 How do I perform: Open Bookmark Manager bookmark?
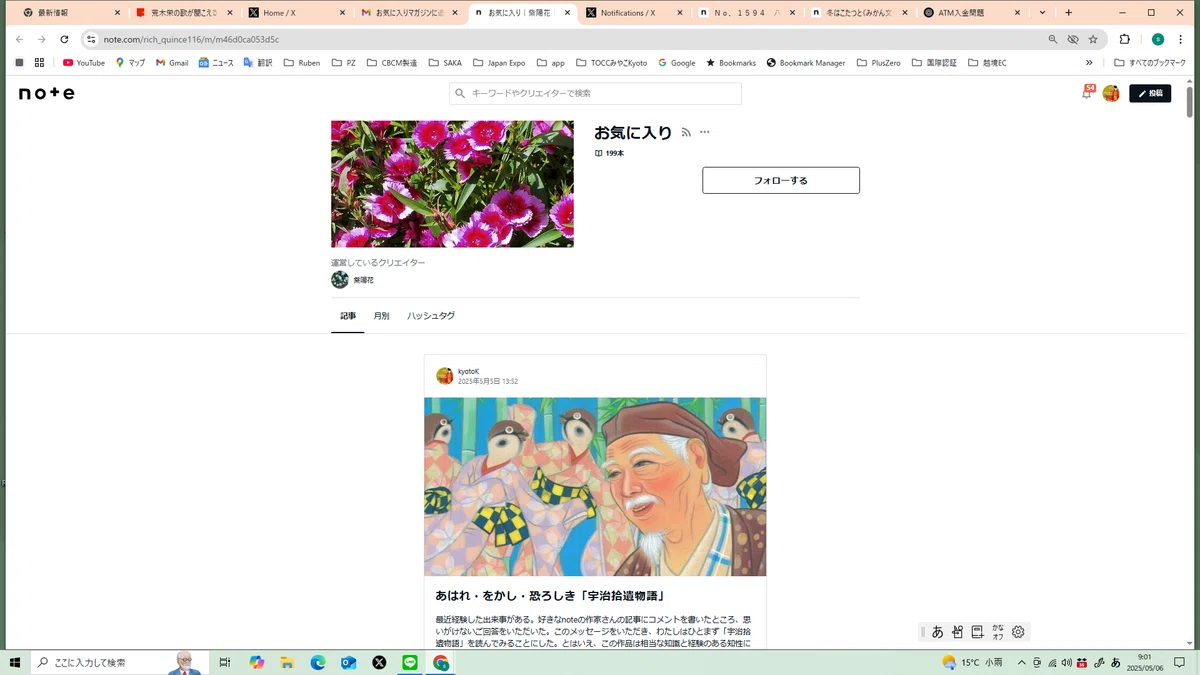[x=806, y=62]
